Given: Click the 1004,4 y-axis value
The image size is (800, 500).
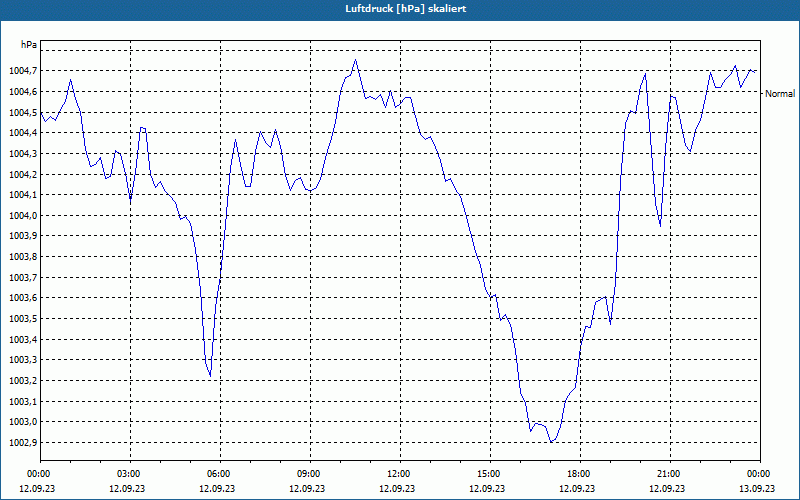Looking at the screenshot, I should 23,133.
